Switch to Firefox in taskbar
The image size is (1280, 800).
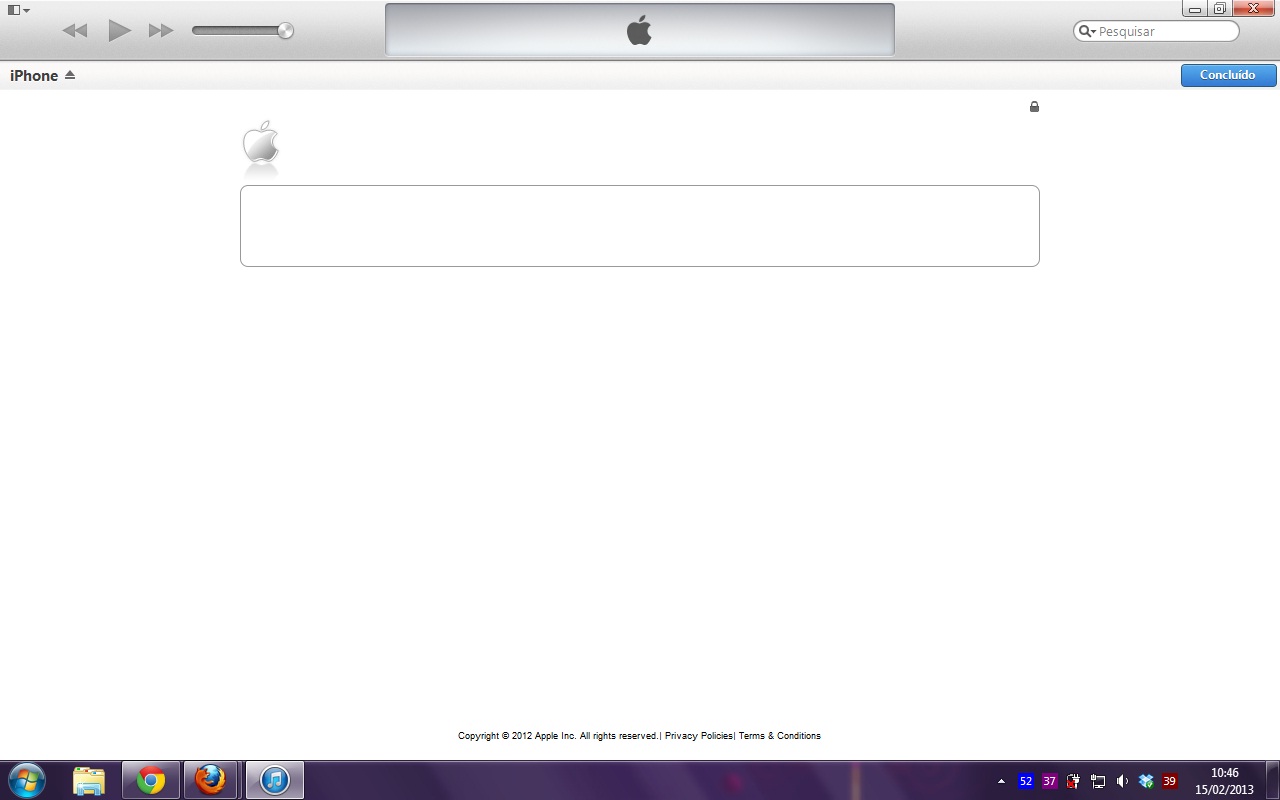(210, 780)
